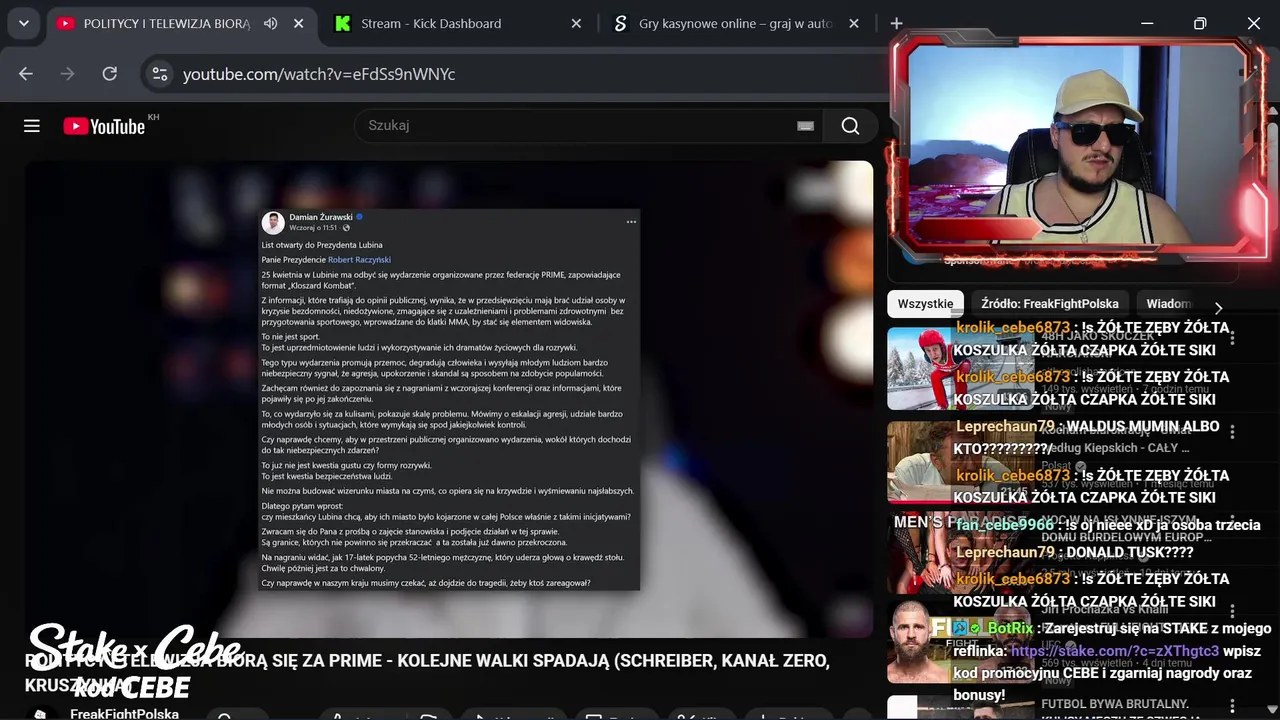Click the page scrollbar down arrow
The image size is (1280, 720).
[1273, 712]
